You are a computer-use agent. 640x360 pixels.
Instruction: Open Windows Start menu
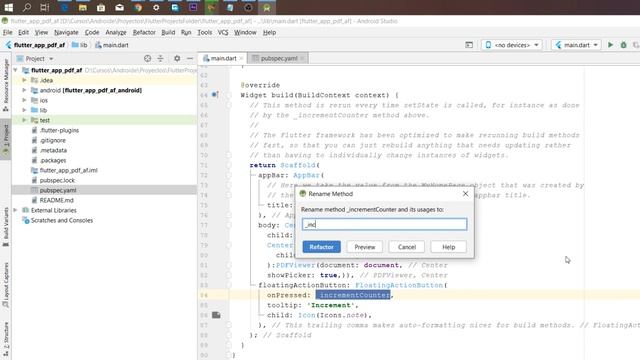(x=8, y=7)
